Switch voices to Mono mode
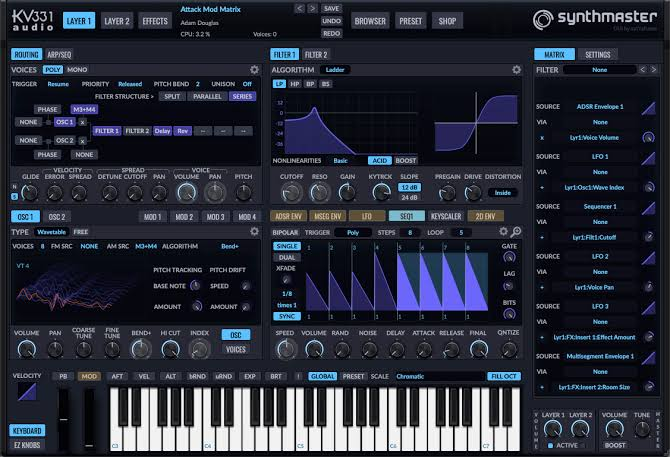 (77, 70)
